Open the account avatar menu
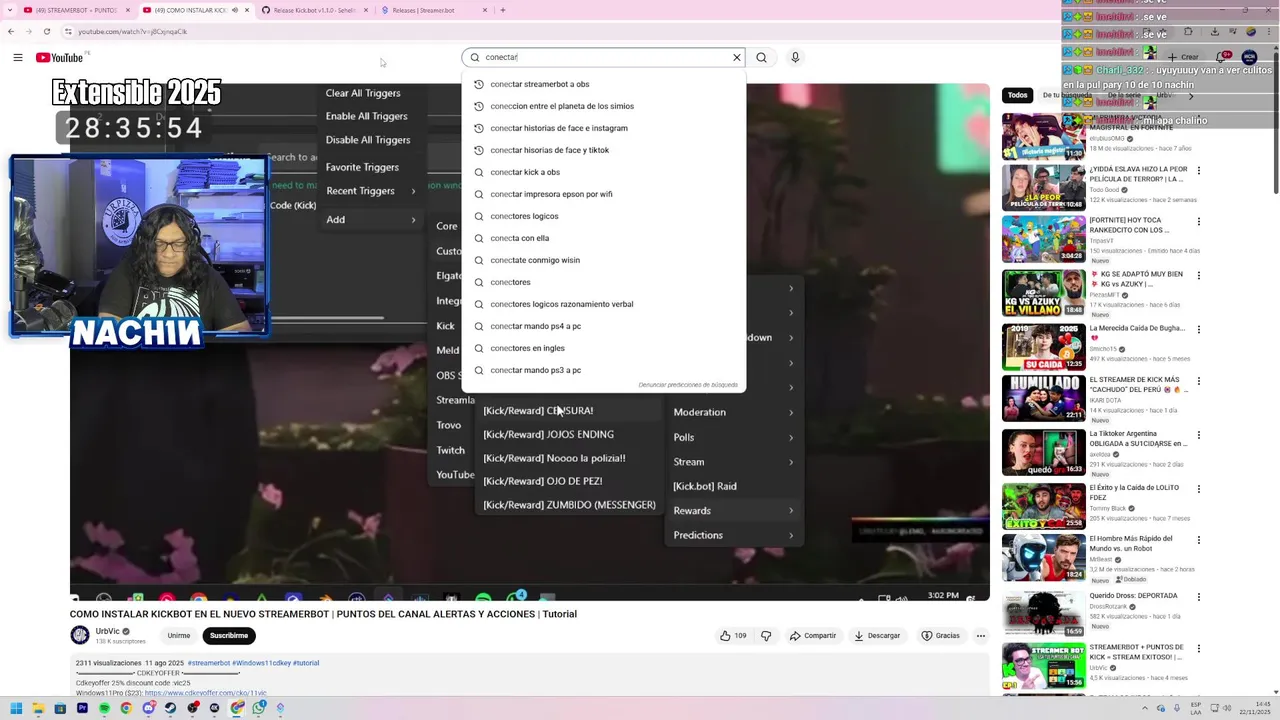1280x720 pixels. pyautogui.click(x=1249, y=58)
